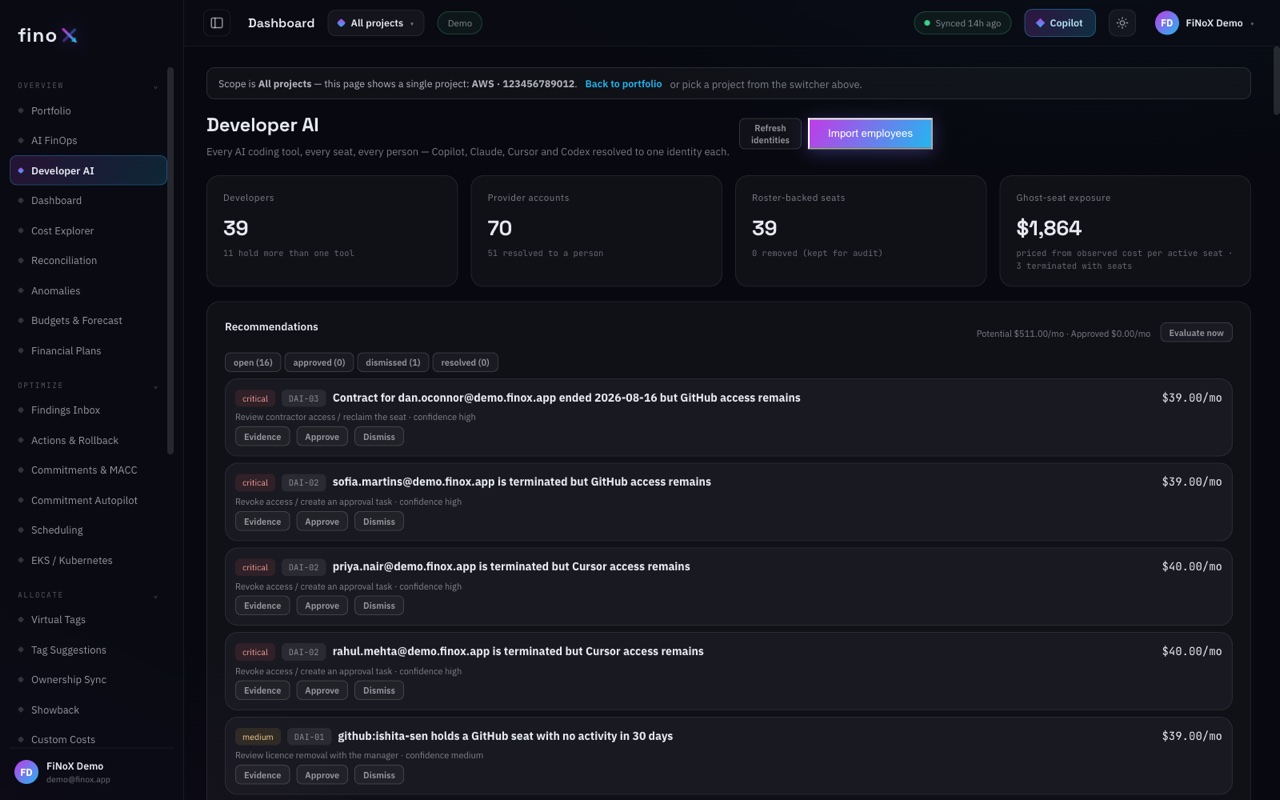Open EKS / Kubernetes page
Viewport: 1280px width, 800px height.
(88, 560)
